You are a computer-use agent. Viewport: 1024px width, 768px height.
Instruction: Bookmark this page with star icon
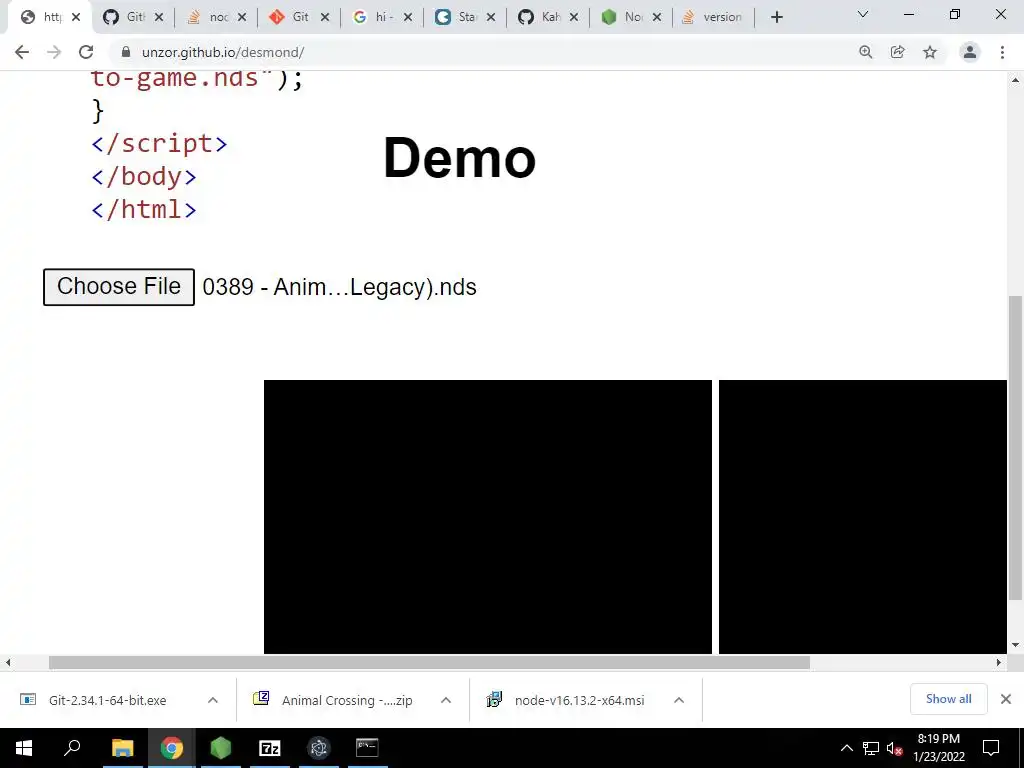click(930, 52)
